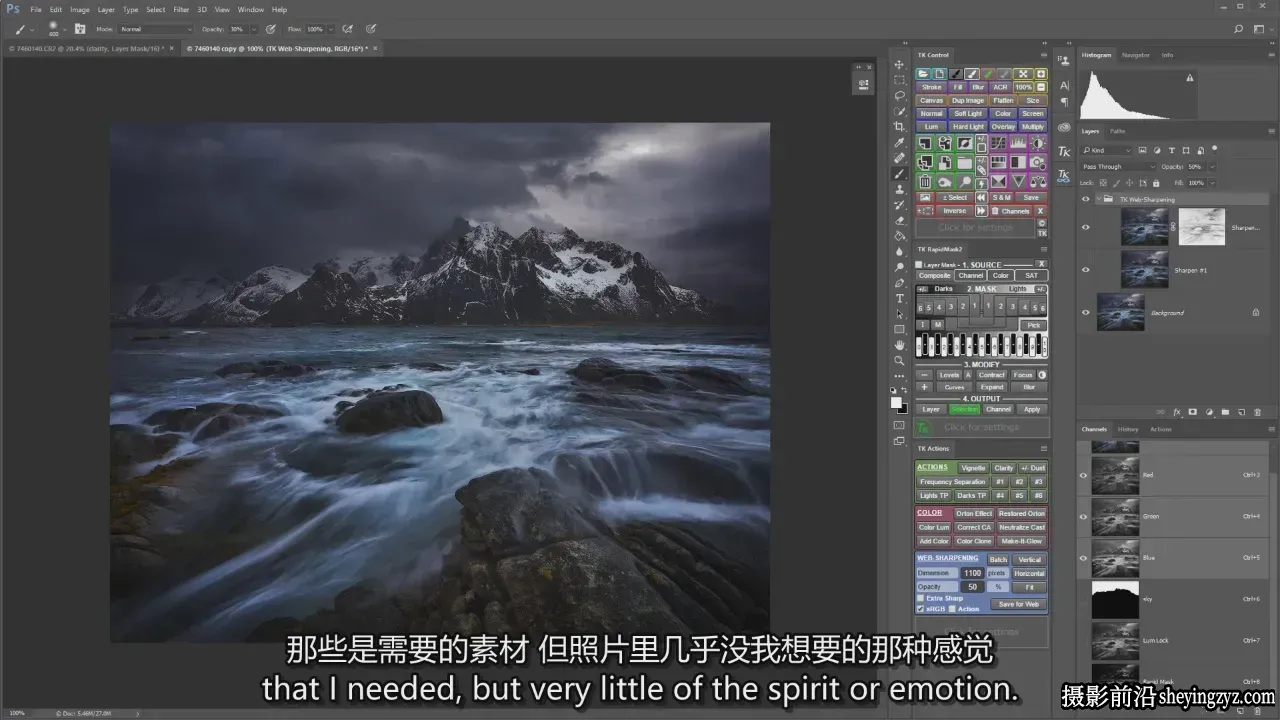Enable the Extra Sharp checkbox
The width and height of the screenshot is (1280, 720).
pyautogui.click(x=921, y=598)
